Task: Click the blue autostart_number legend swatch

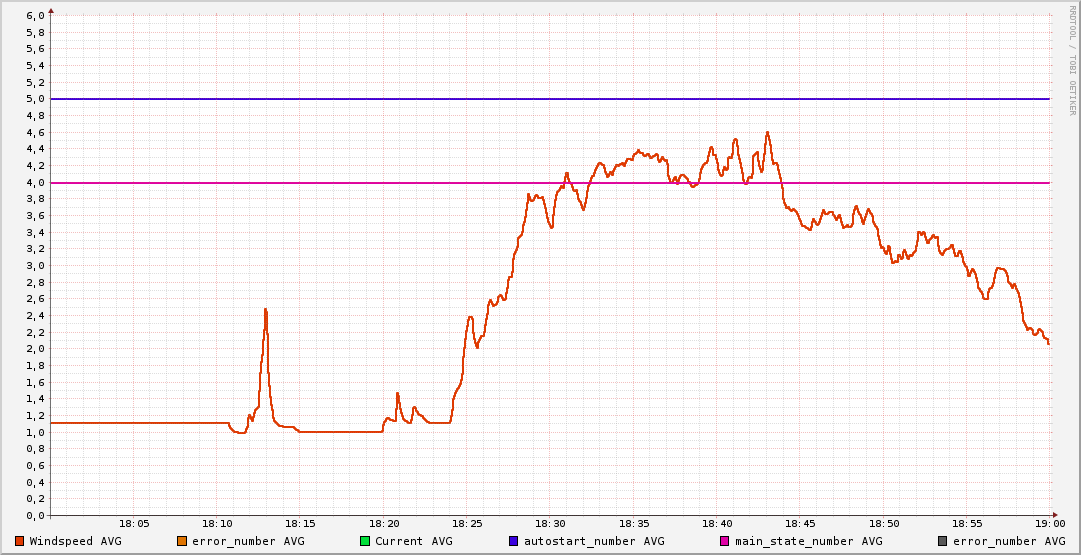Action: click(x=513, y=541)
